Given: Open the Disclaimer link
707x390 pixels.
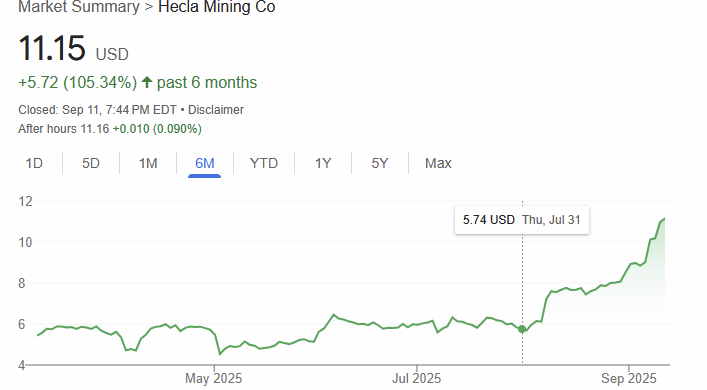Looking at the screenshot, I should 216,110.
